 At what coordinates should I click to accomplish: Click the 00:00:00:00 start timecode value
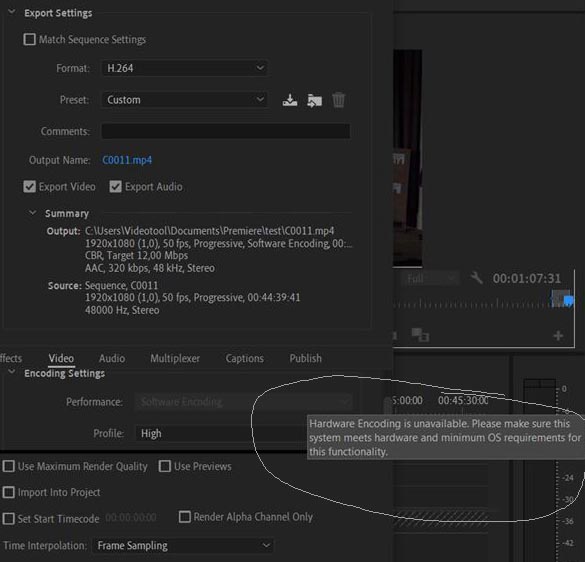tap(131, 518)
